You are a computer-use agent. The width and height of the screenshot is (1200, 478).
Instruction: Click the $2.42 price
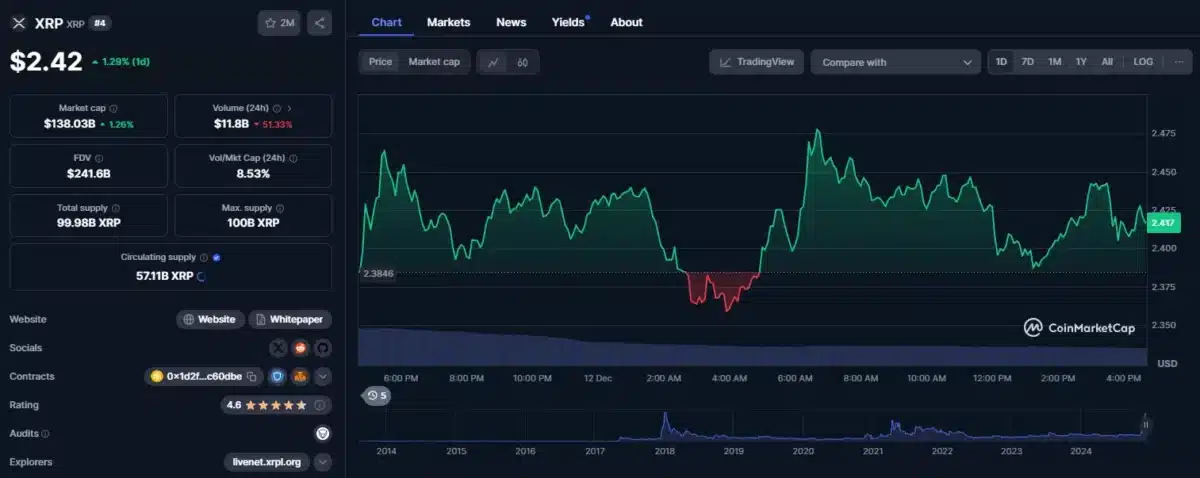coord(46,62)
